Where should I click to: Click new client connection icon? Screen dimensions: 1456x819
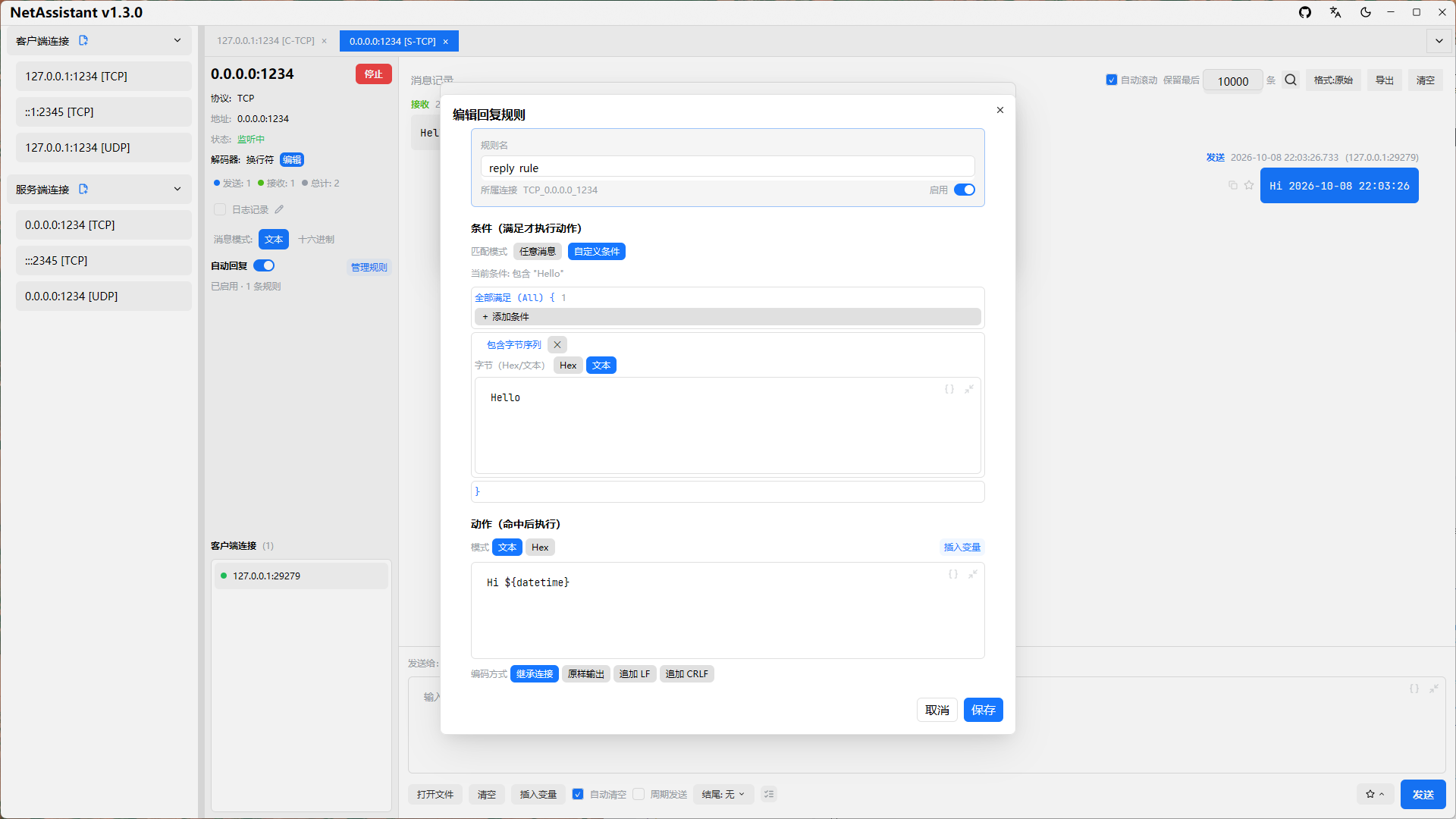click(83, 40)
